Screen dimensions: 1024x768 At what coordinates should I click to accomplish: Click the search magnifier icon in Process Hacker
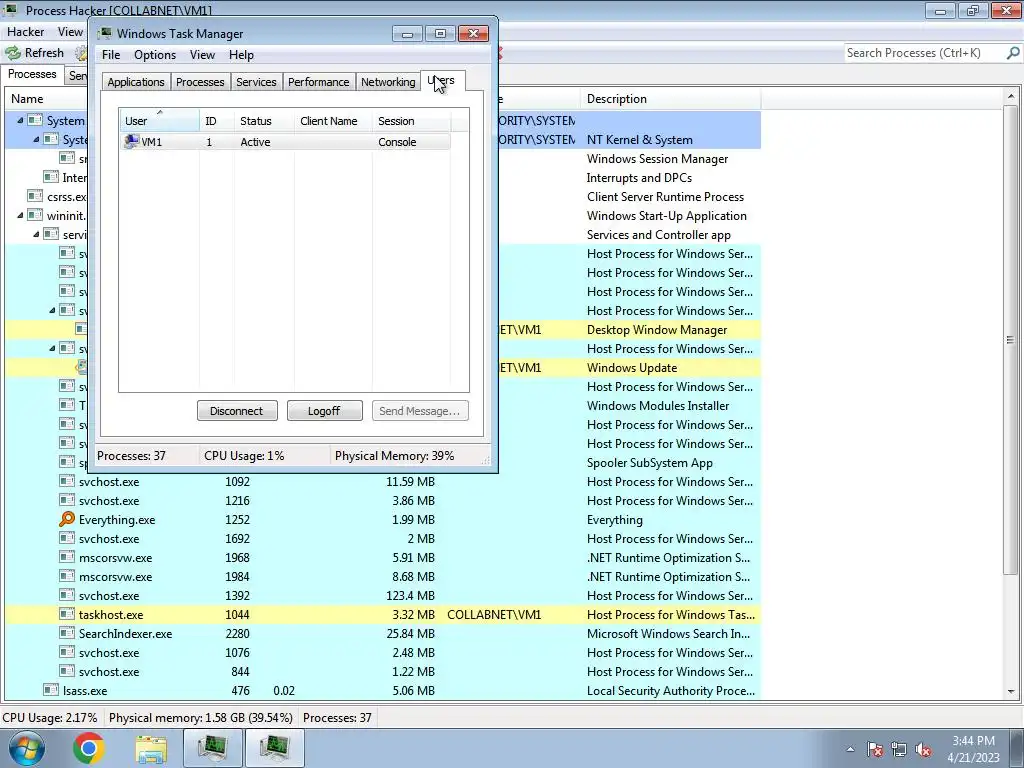[1013, 53]
